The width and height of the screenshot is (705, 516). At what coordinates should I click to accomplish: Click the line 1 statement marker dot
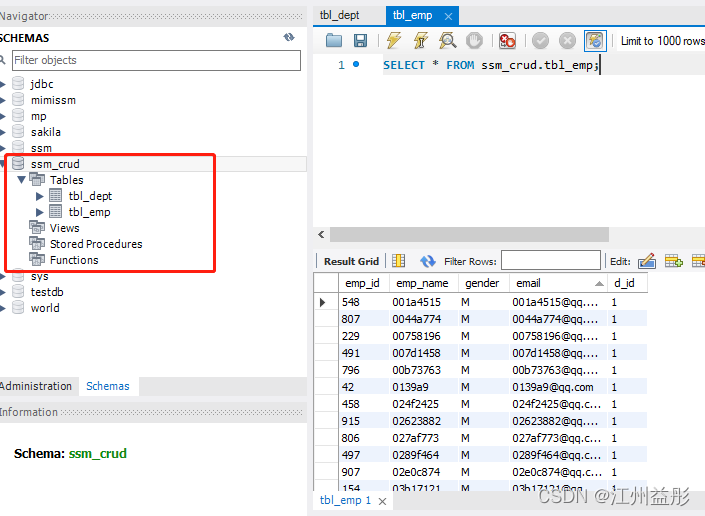(356, 65)
